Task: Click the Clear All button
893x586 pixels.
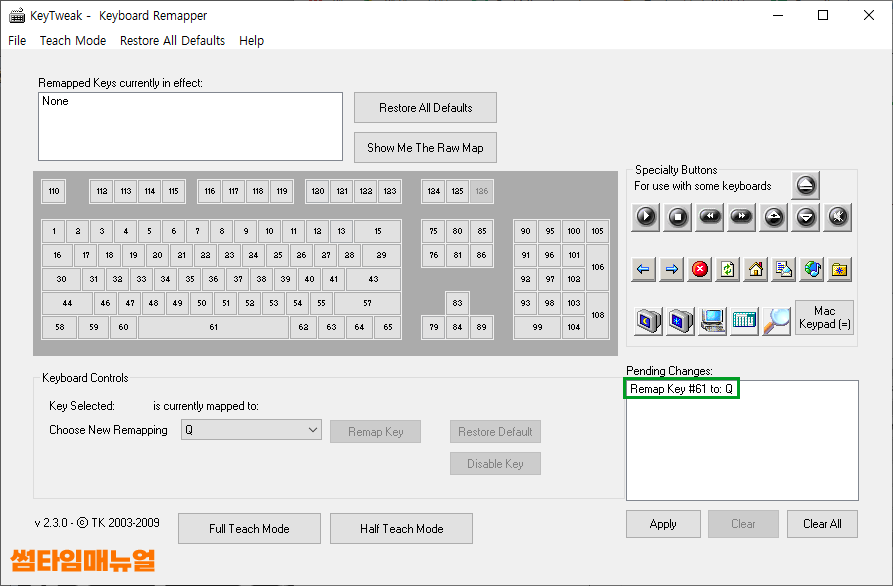Action: [822, 524]
